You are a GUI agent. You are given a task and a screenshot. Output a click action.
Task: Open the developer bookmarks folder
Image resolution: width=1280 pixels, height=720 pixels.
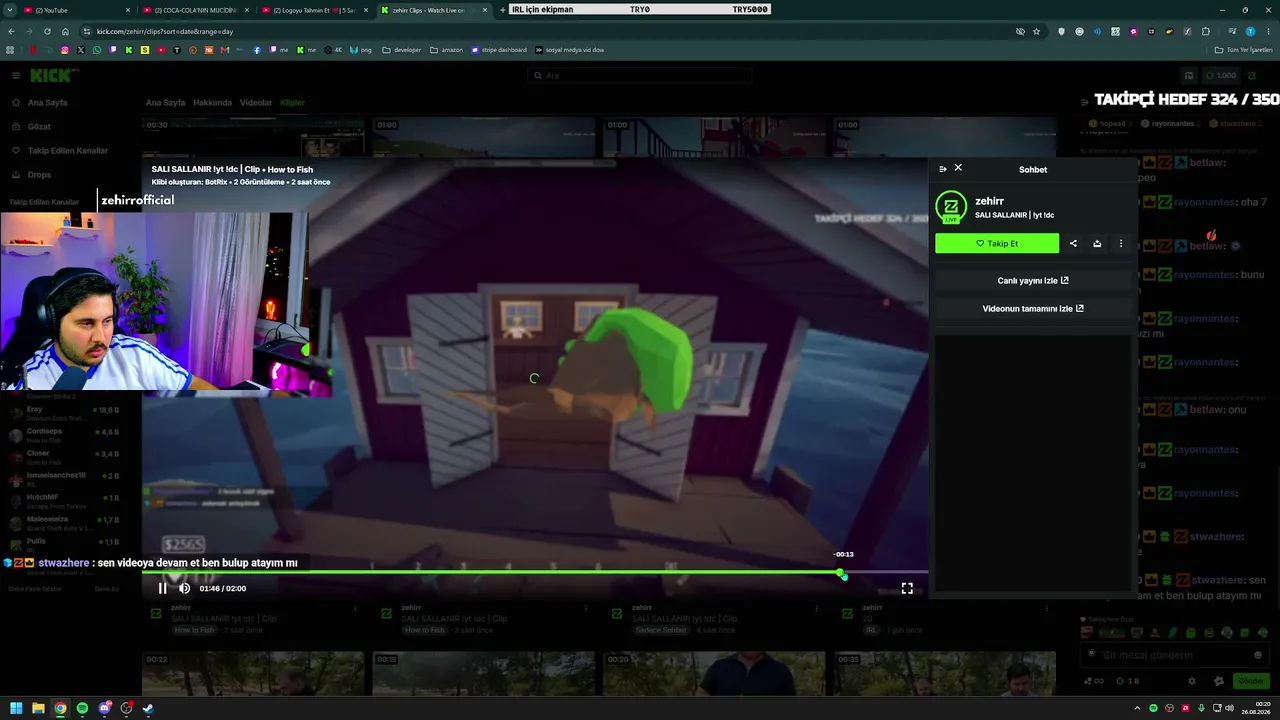tap(402, 50)
